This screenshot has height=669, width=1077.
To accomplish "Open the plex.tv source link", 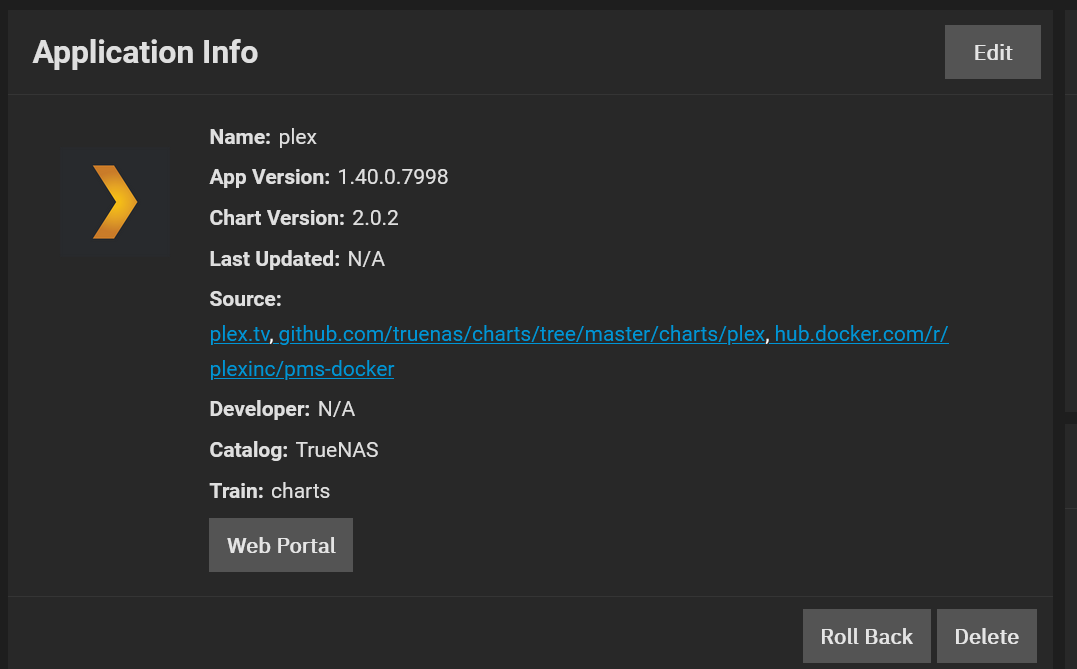I will 240,334.
